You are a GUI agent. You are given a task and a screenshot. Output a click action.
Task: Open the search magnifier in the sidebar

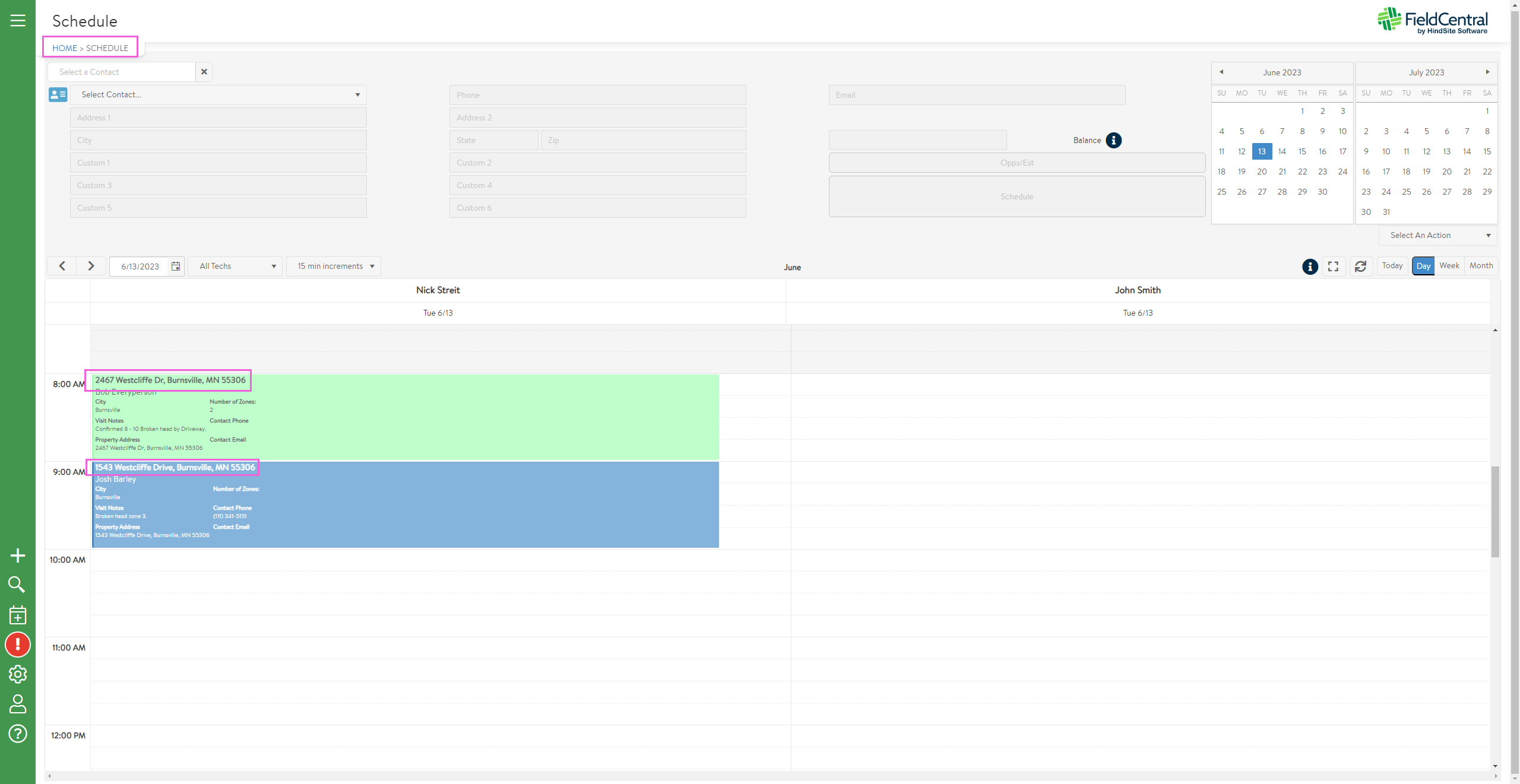point(17,585)
